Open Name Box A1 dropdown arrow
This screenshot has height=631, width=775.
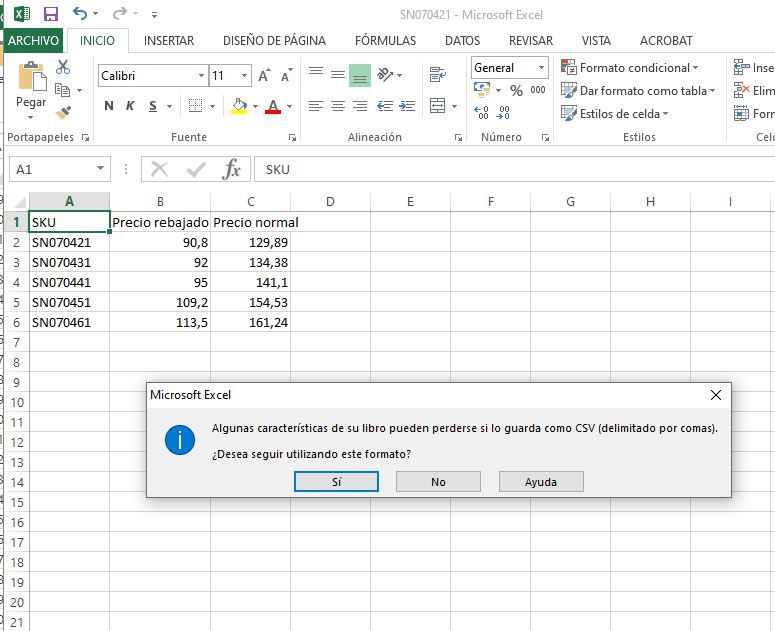(100, 169)
